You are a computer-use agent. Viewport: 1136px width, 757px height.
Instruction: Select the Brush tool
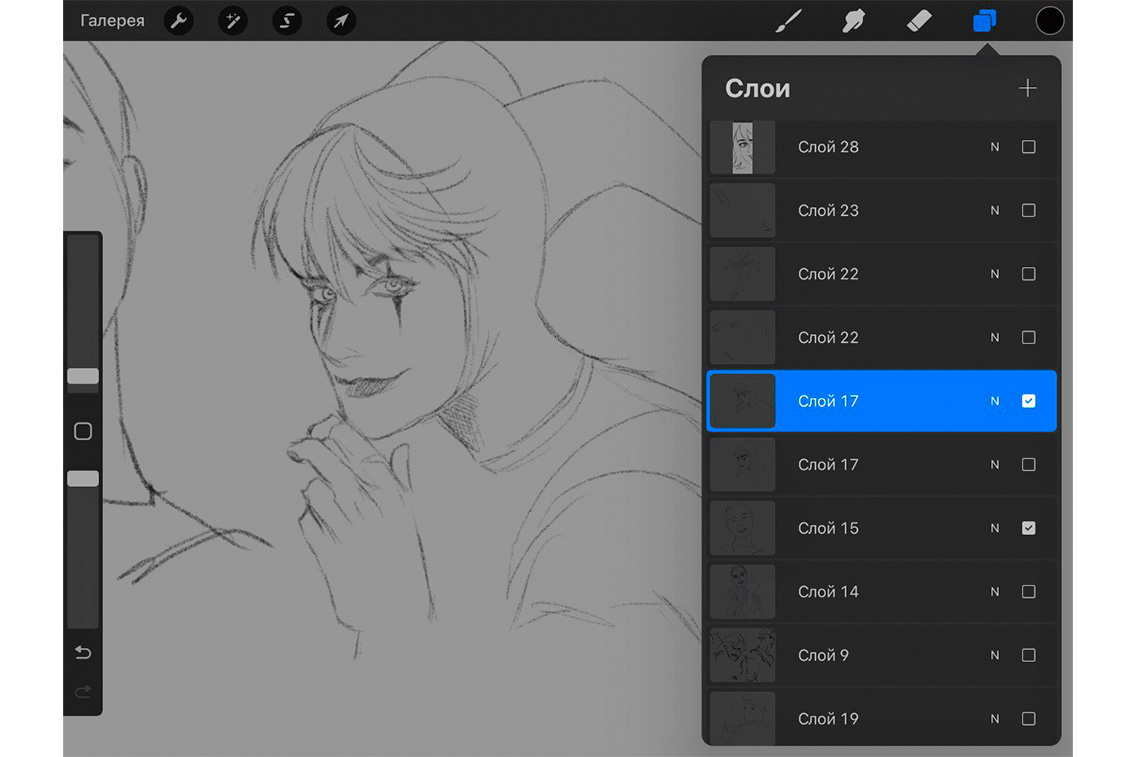789,21
